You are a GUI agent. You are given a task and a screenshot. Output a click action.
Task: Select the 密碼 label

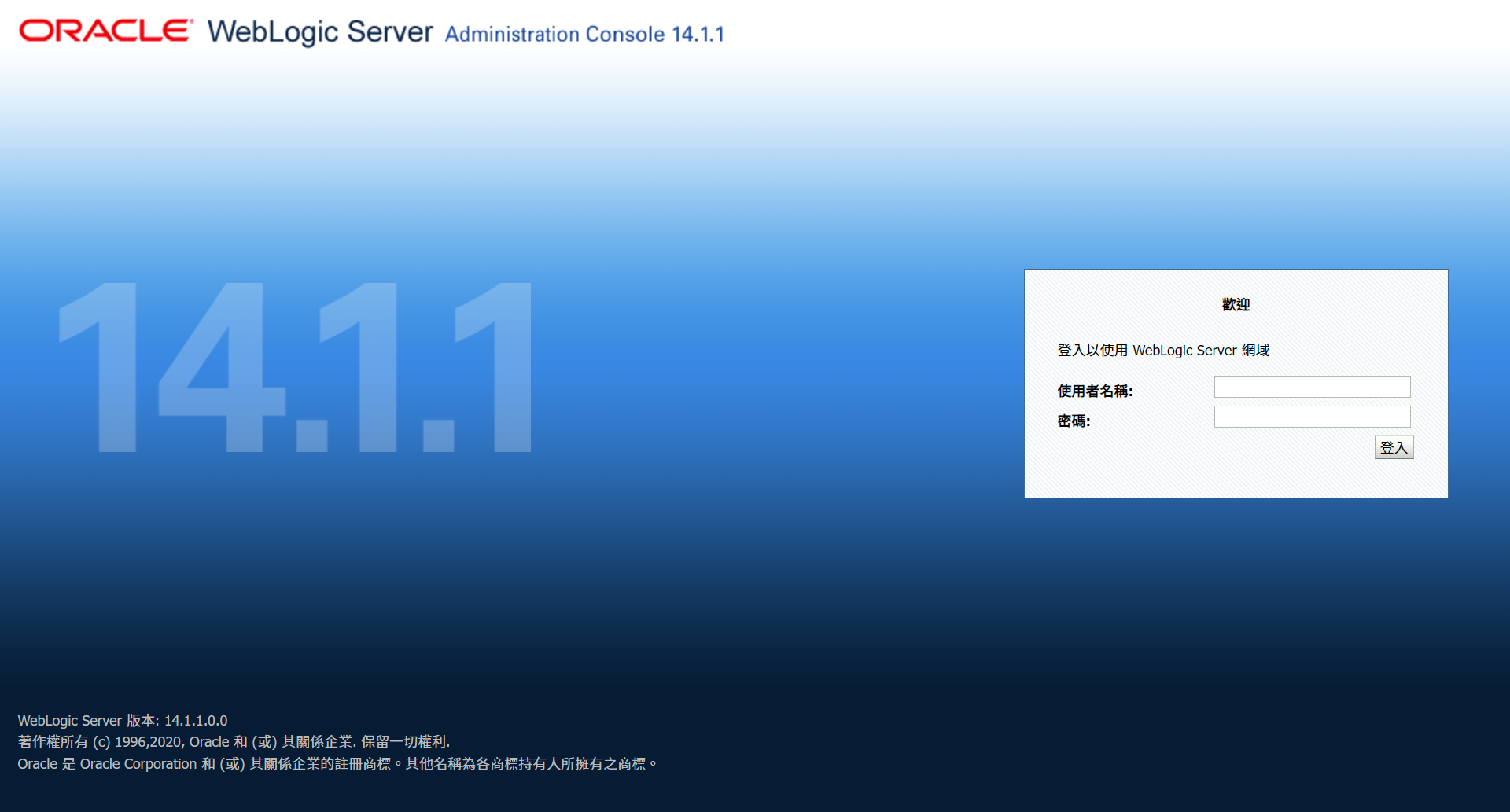1074,421
